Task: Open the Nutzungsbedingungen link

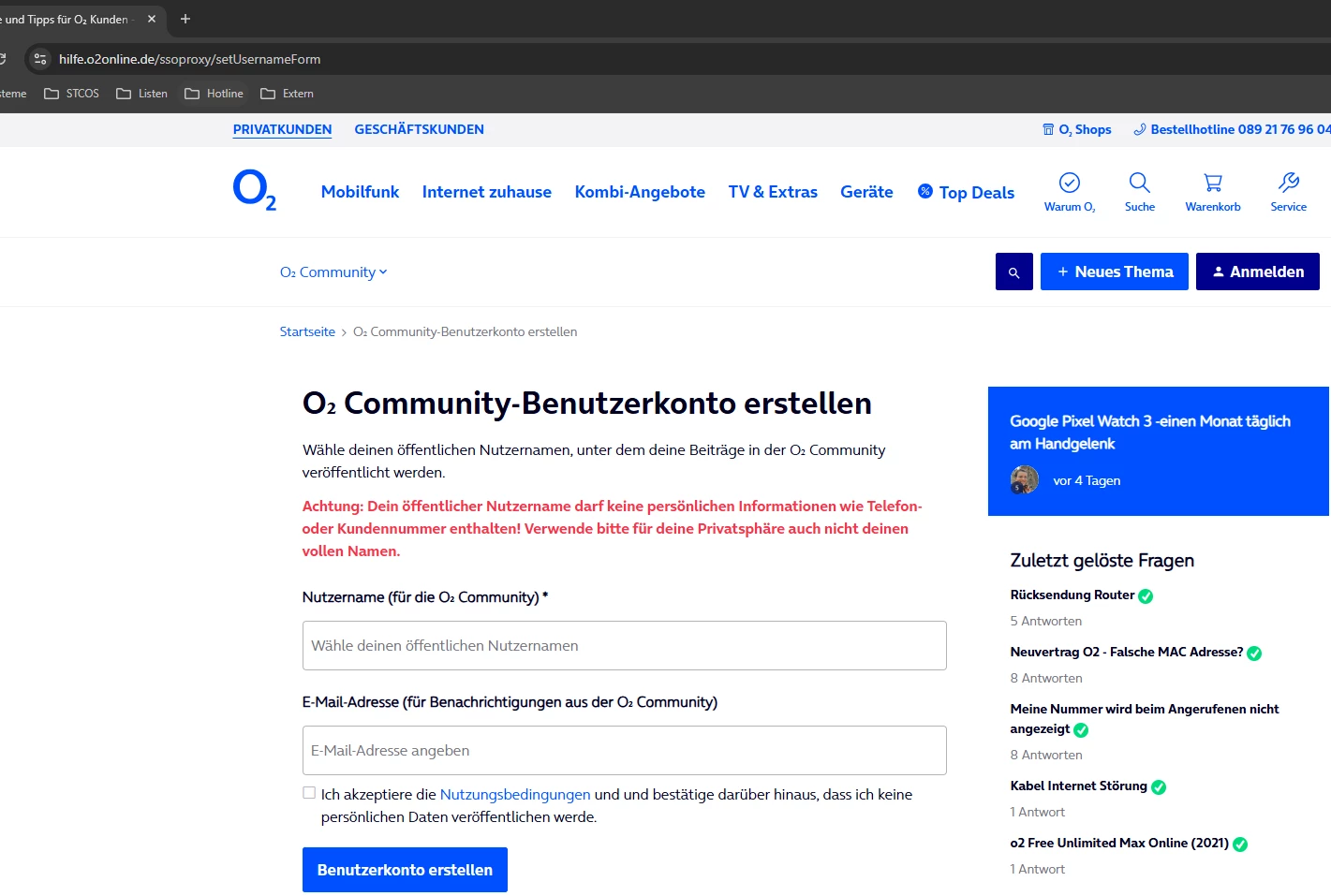Action: tap(515, 795)
